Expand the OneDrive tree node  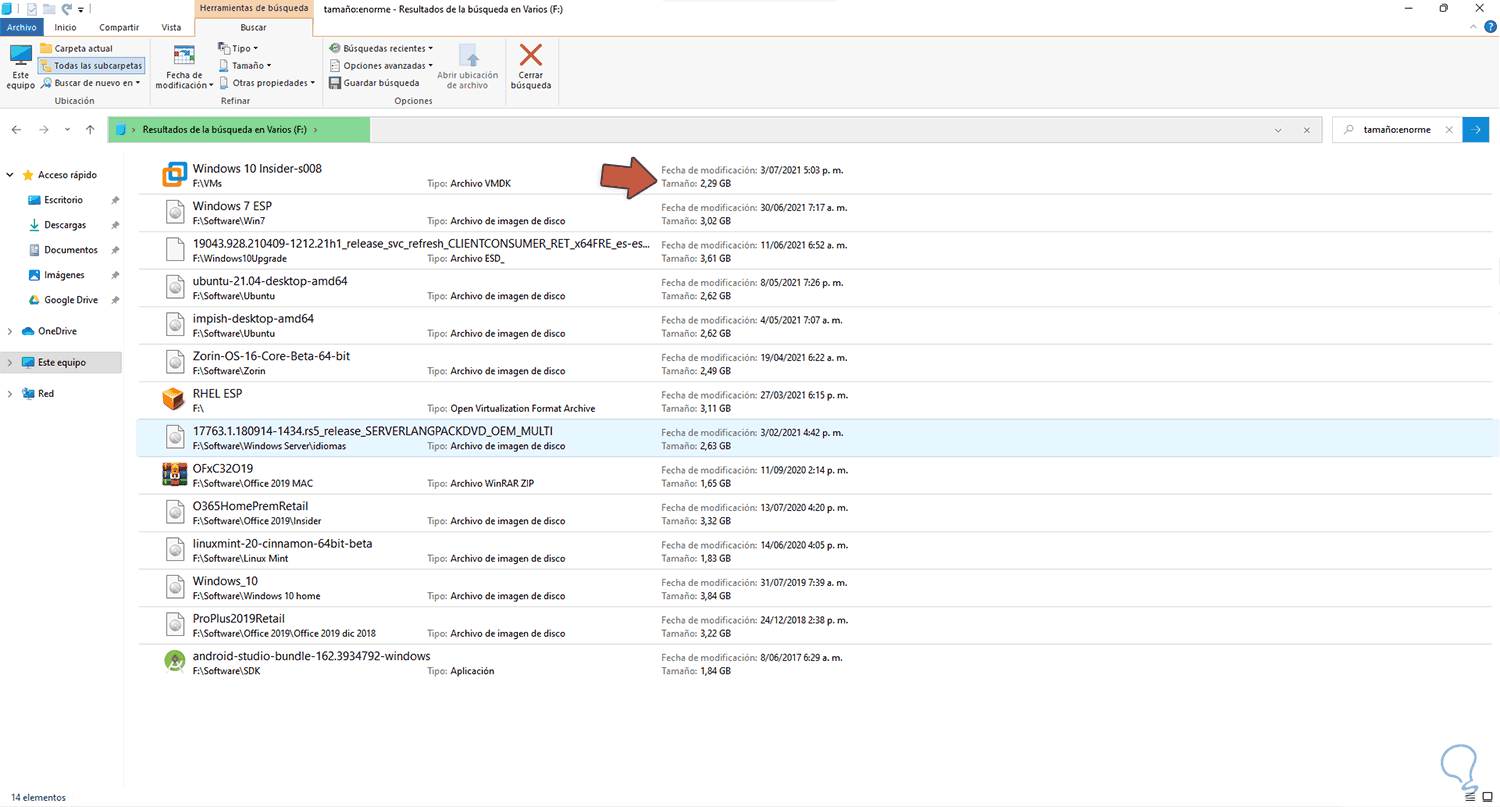10,331
